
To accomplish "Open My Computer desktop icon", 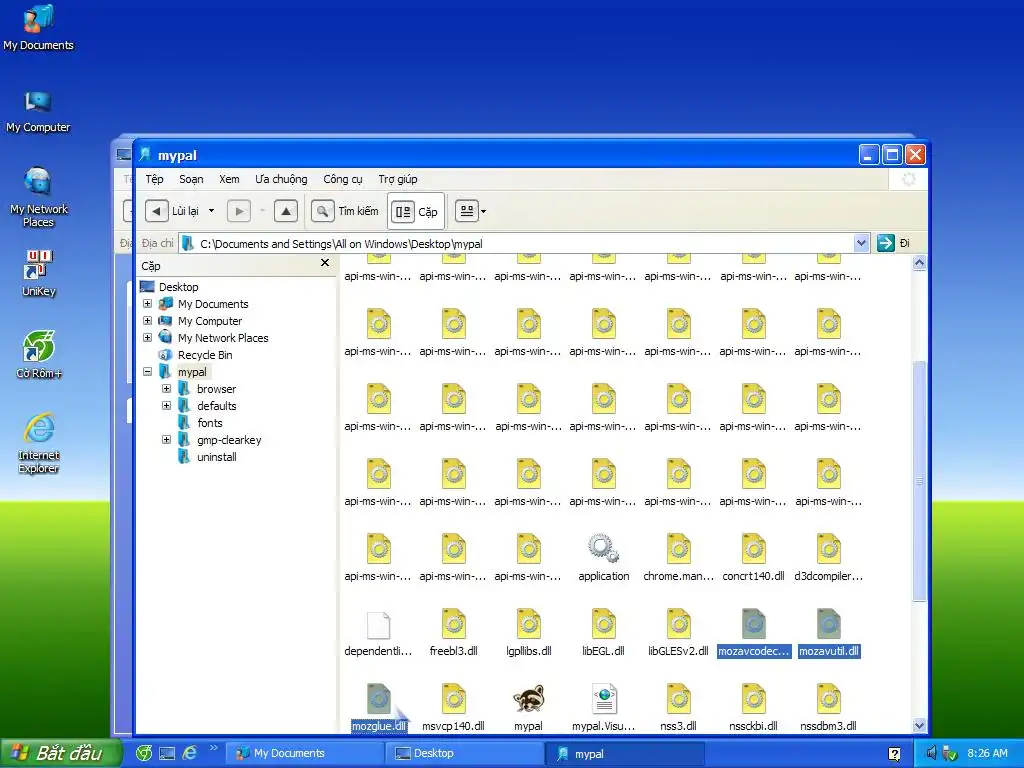I will [38, 111].
